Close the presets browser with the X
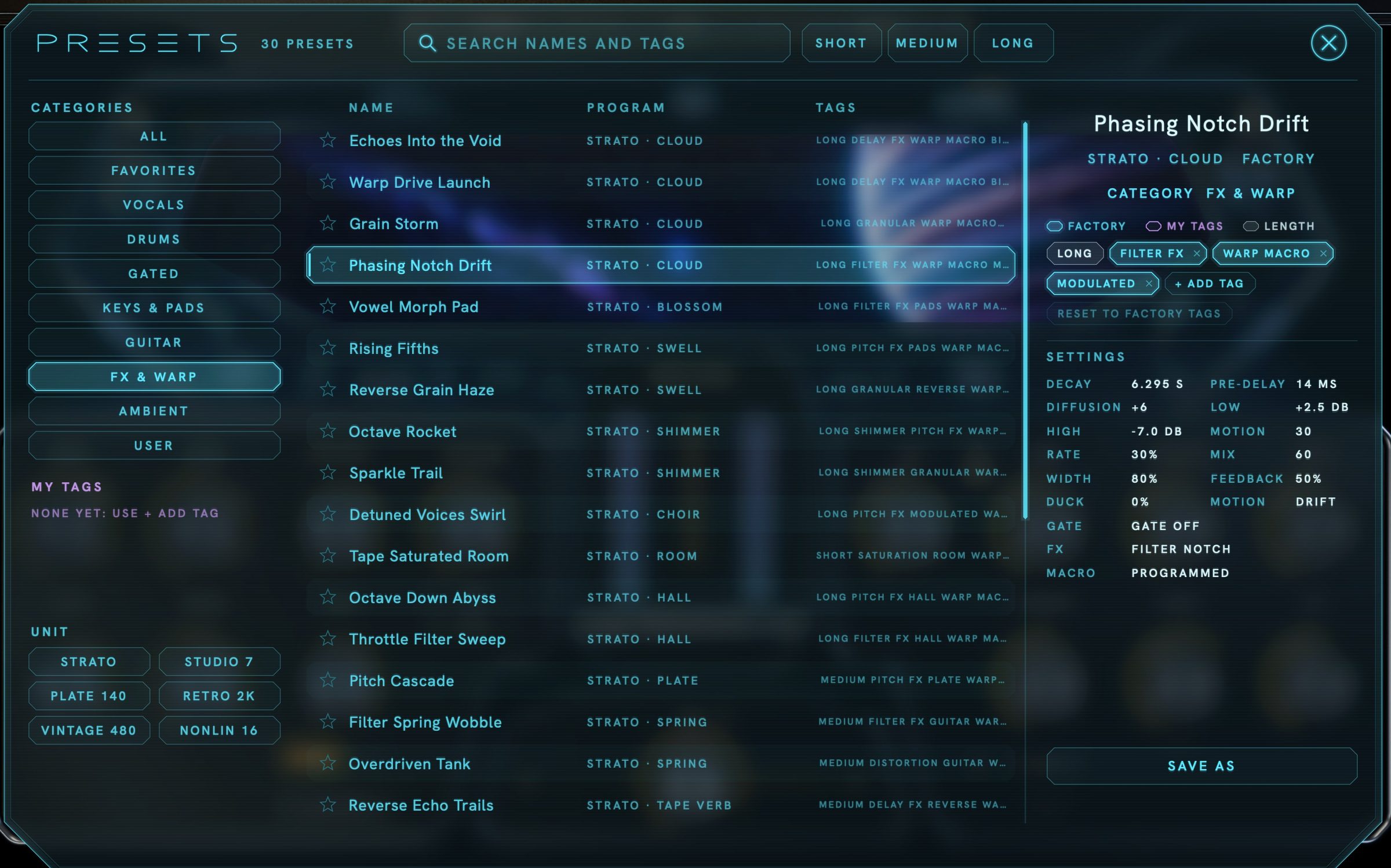The width and height of the screenshot is (1391, 868). (1328, 43)
